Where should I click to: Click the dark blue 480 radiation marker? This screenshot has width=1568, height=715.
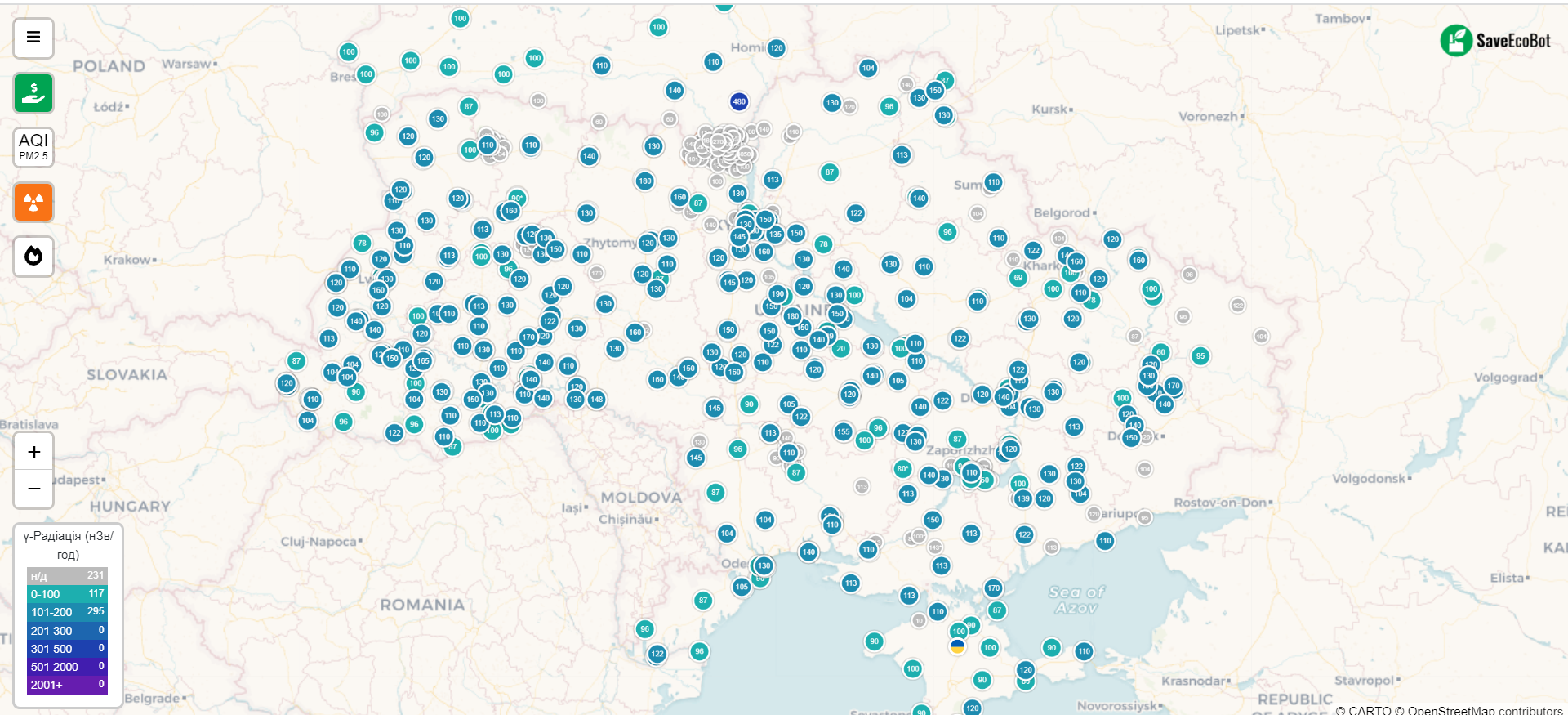[739, 102]
